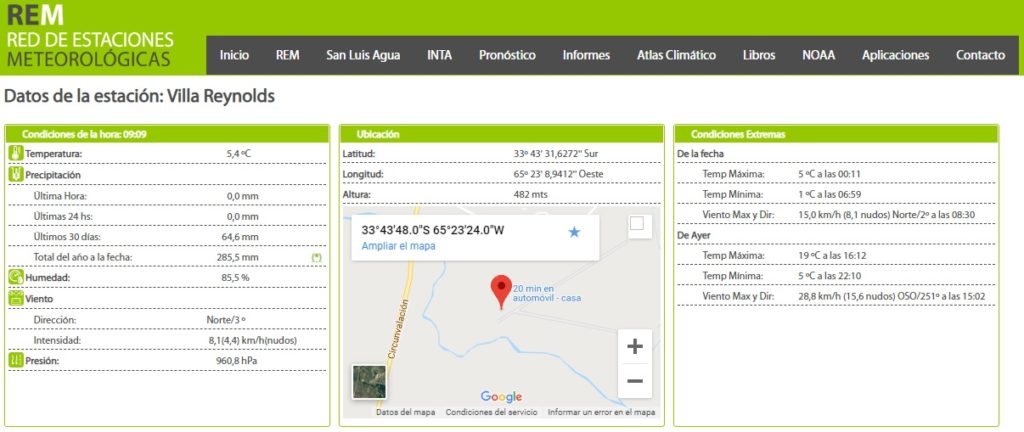Click the rain gauge icon beside Precipitación
Viewport: 1024px width, 432px height.
coord(16,174)
